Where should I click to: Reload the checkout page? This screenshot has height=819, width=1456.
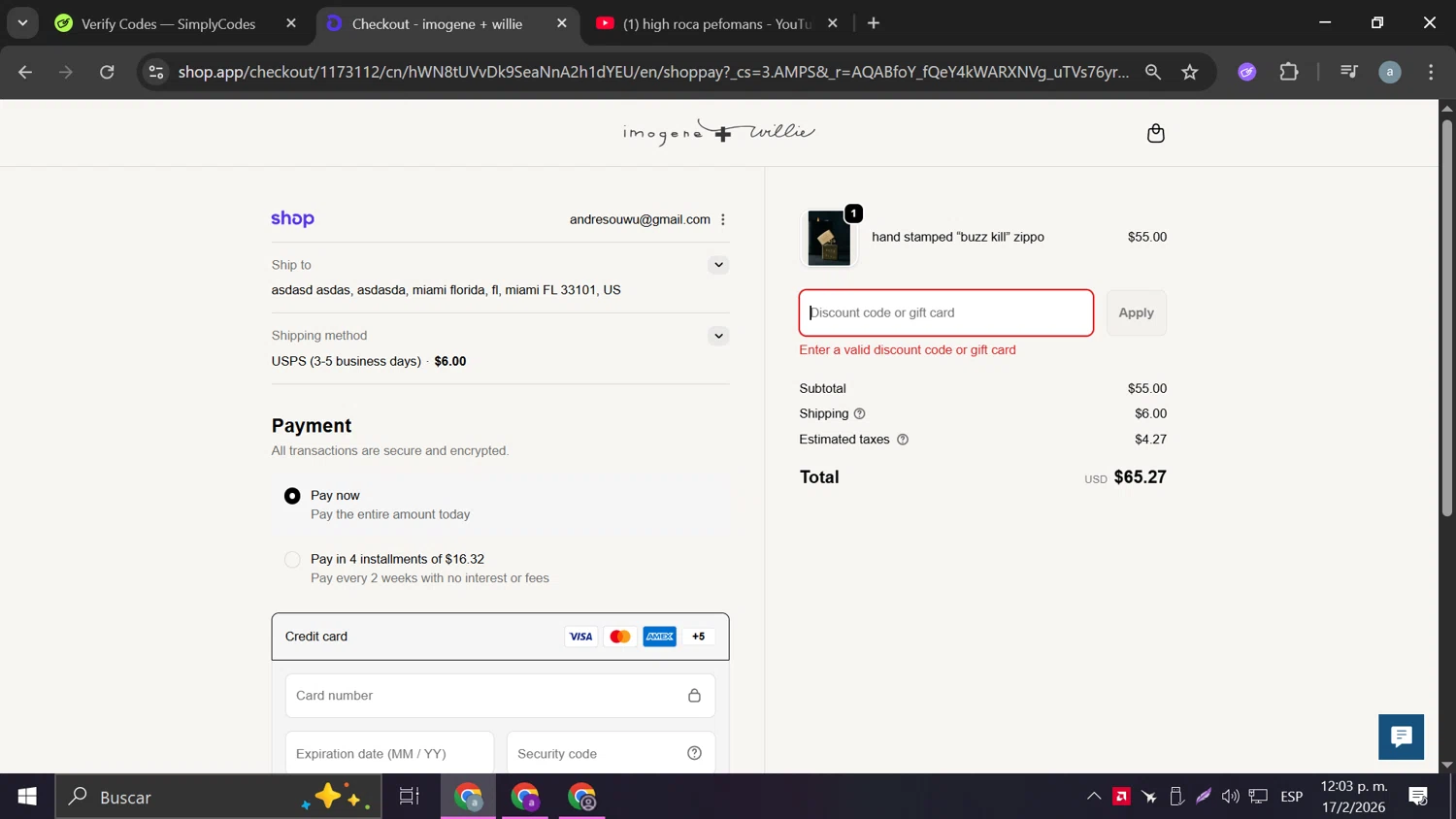107,72
